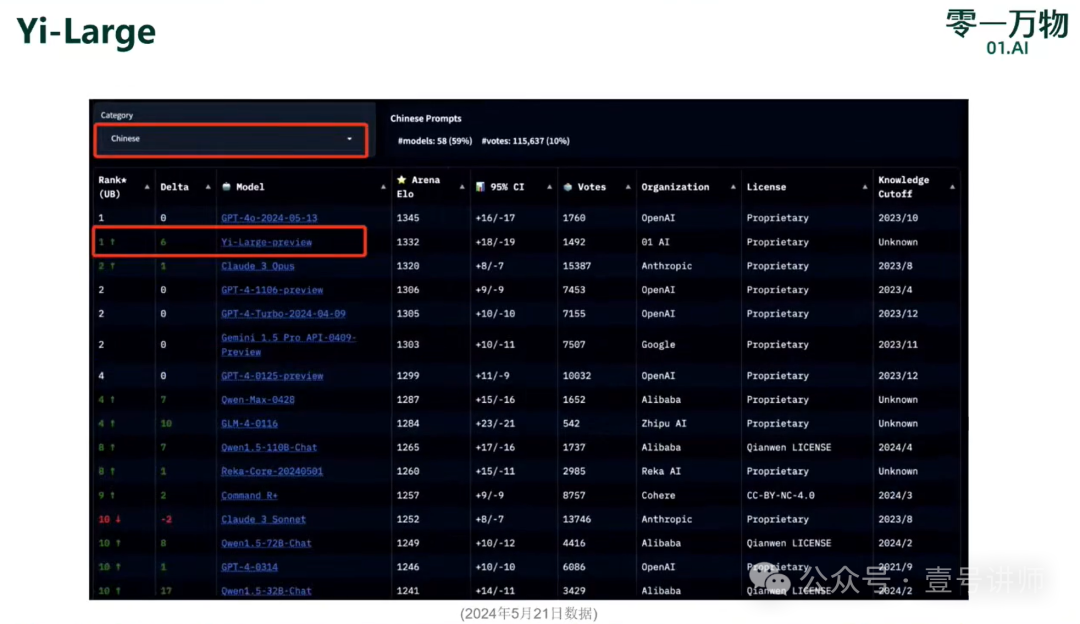Sort table by Votes column arrow
The image size is (1080, 624).
629,187
